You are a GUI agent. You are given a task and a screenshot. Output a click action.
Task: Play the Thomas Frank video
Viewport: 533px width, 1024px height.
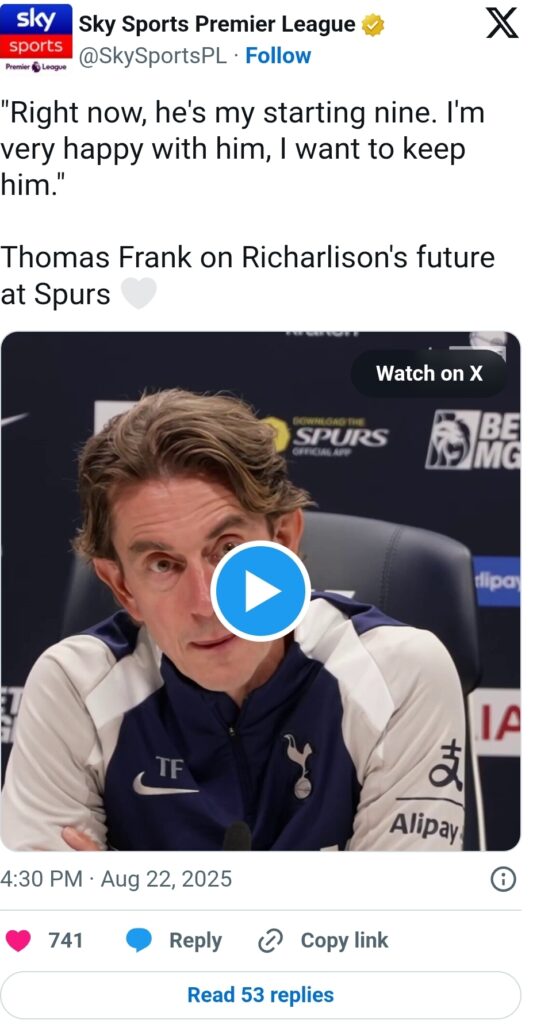click(x=260, y=591)
